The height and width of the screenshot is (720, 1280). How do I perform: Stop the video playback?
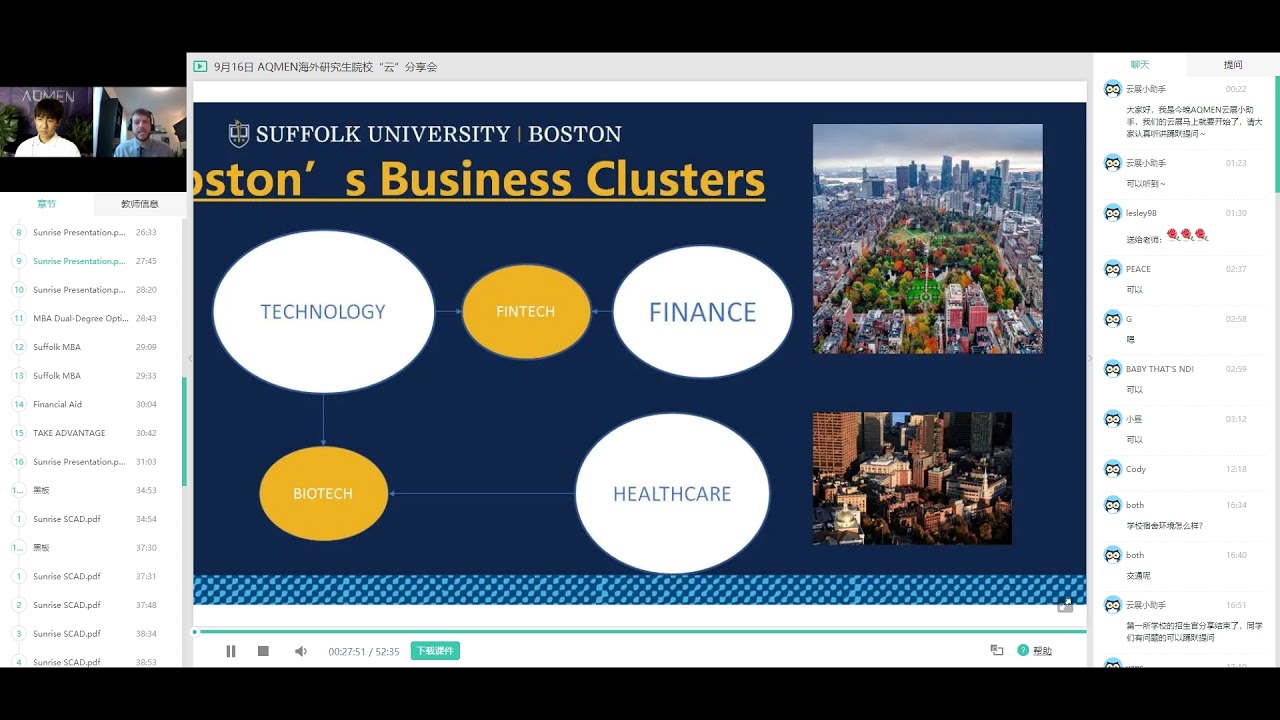click(x=263, y=651)
